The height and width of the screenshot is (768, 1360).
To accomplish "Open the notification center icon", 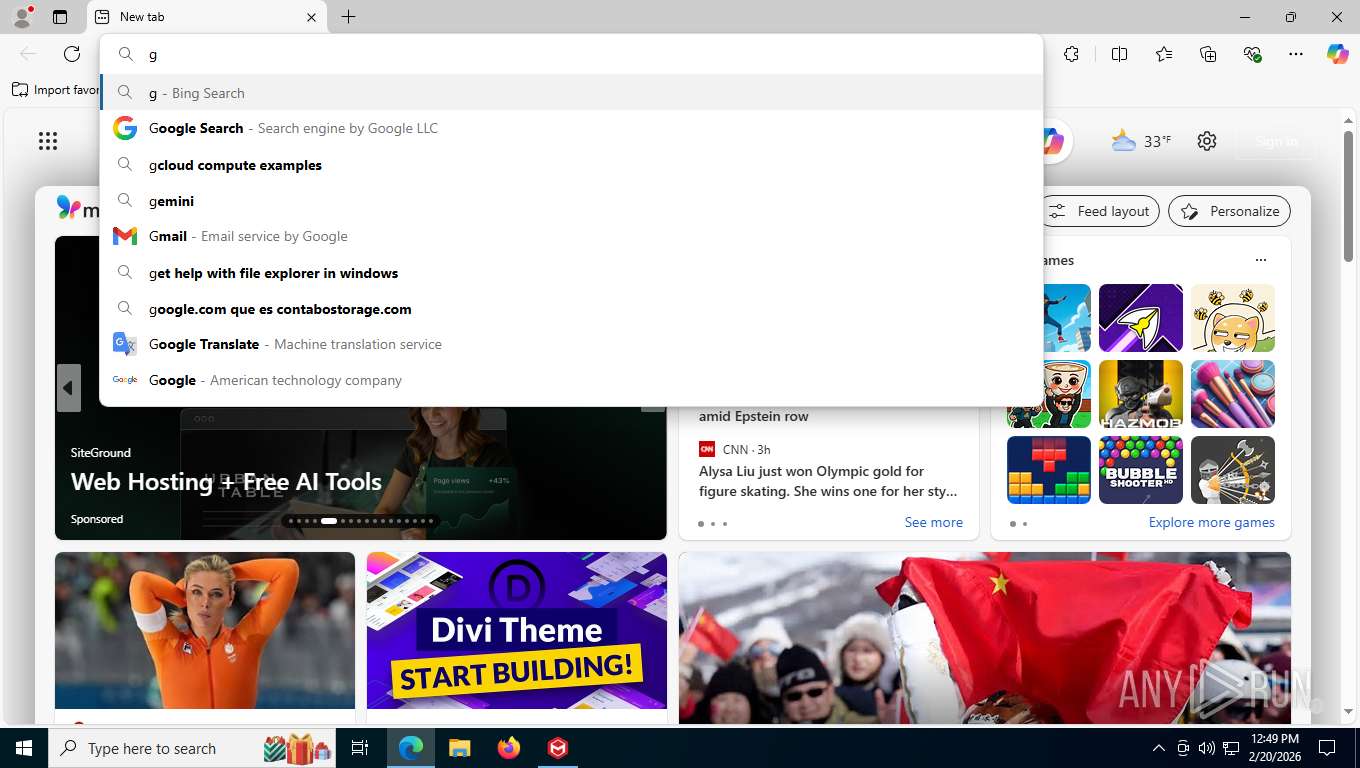I will tap(1327, 748).
